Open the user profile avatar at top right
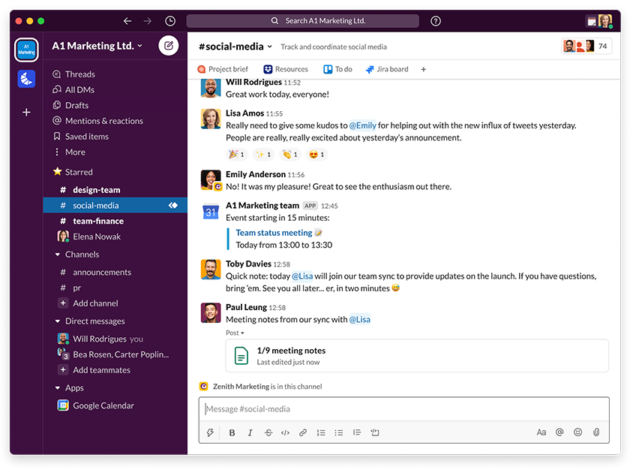641x471 pixels. (605, 20)
